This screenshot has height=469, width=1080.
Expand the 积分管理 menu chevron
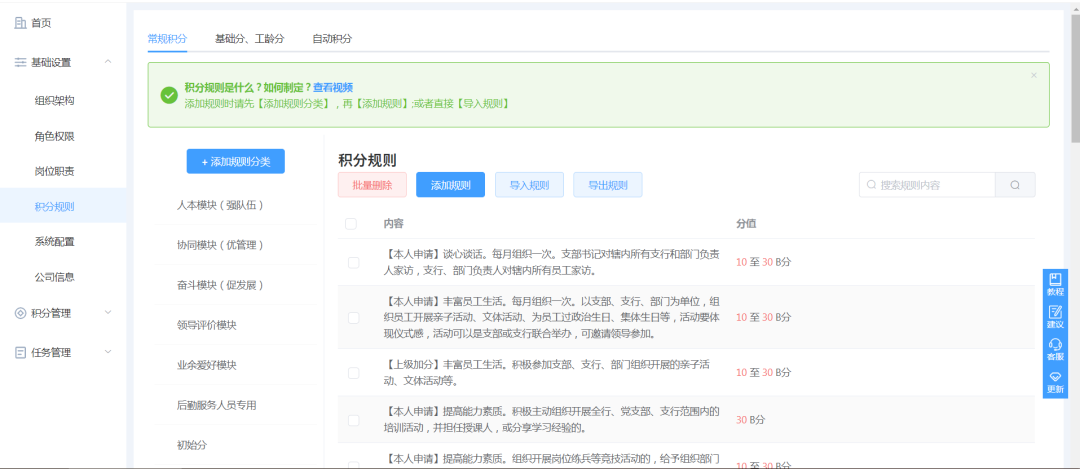point(108,313)
